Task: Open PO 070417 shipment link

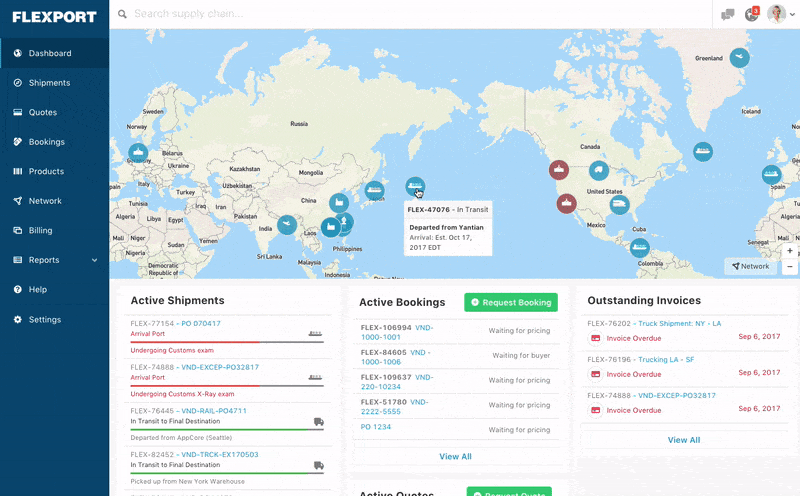Action: pyautogui.click(x=201, y=324)
